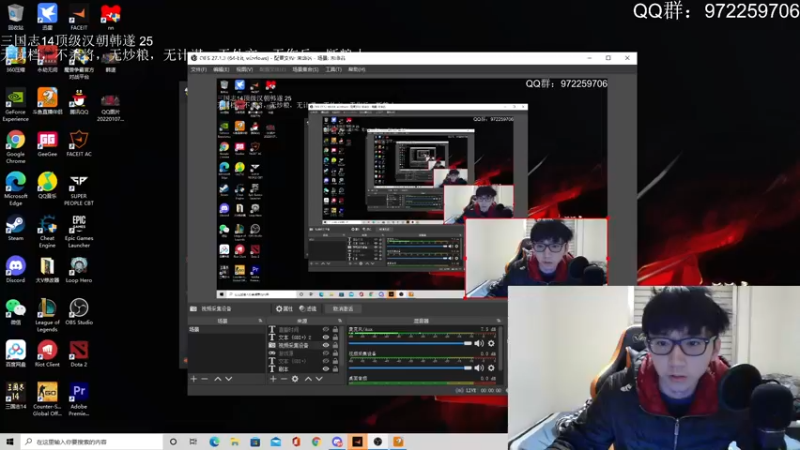The height and width of the screenshot is (450, 800).
Task: Open the QQ音乐 music desktop icon
Action: [x=47, y=185]
